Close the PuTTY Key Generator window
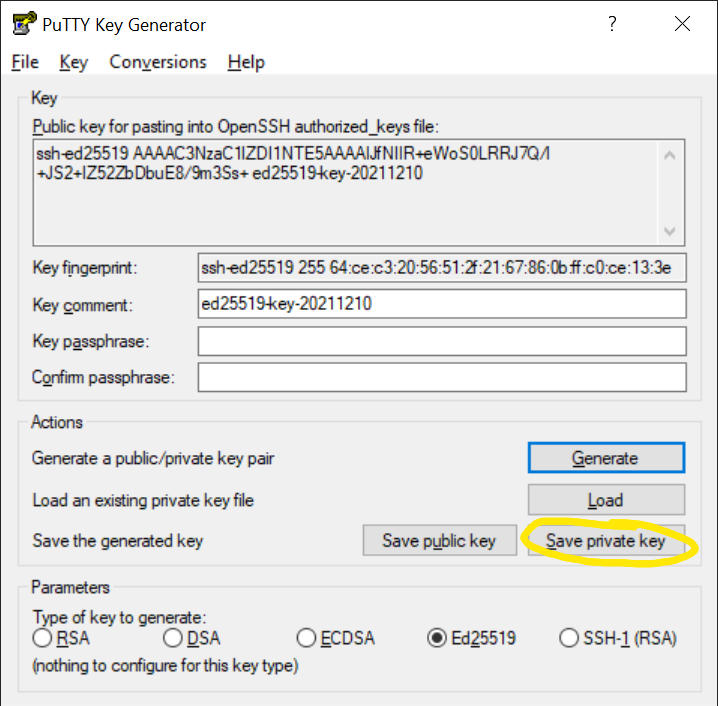The image size is (718, 706). 682,25
